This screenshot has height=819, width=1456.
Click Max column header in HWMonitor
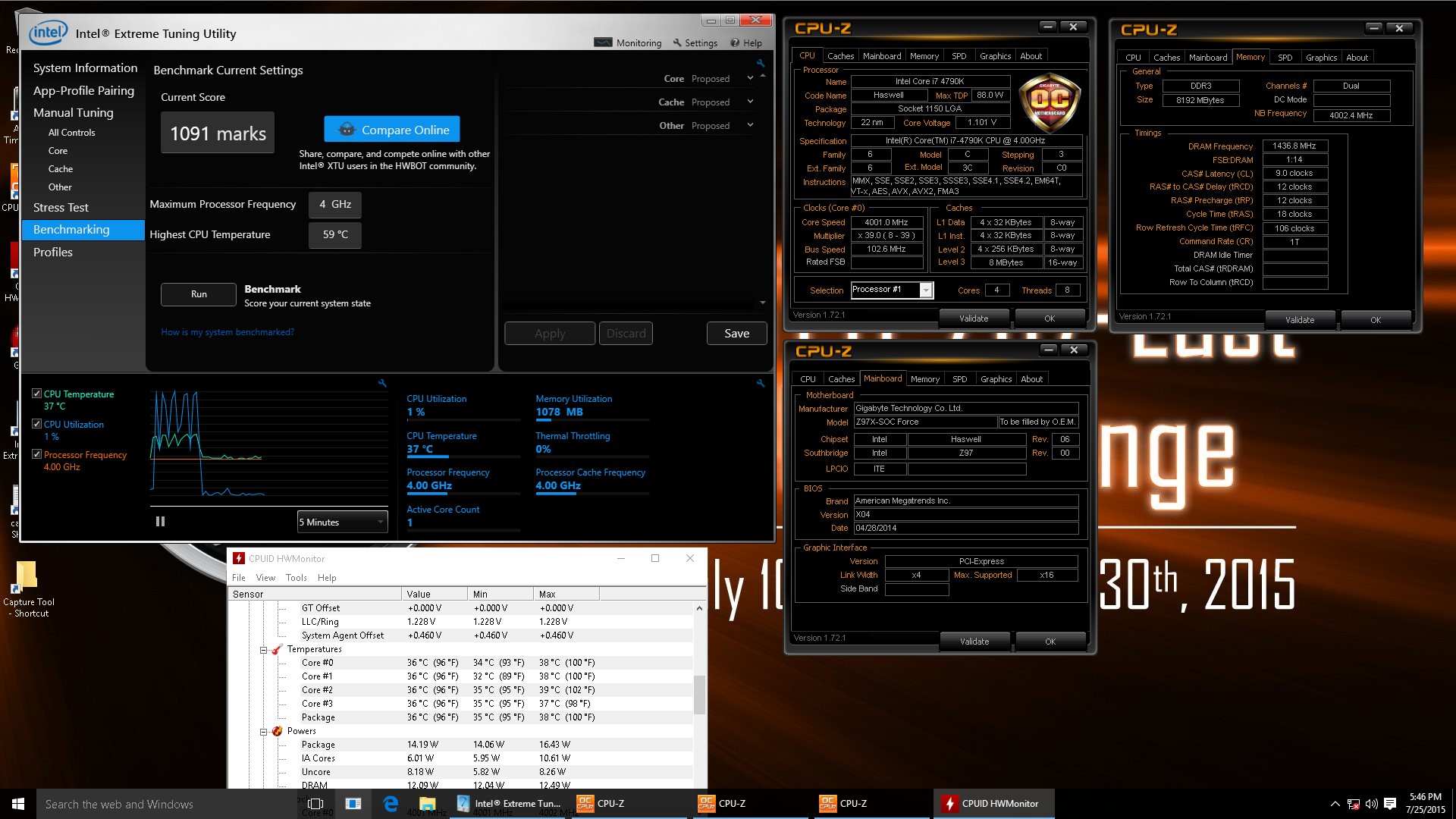(566, 594)
